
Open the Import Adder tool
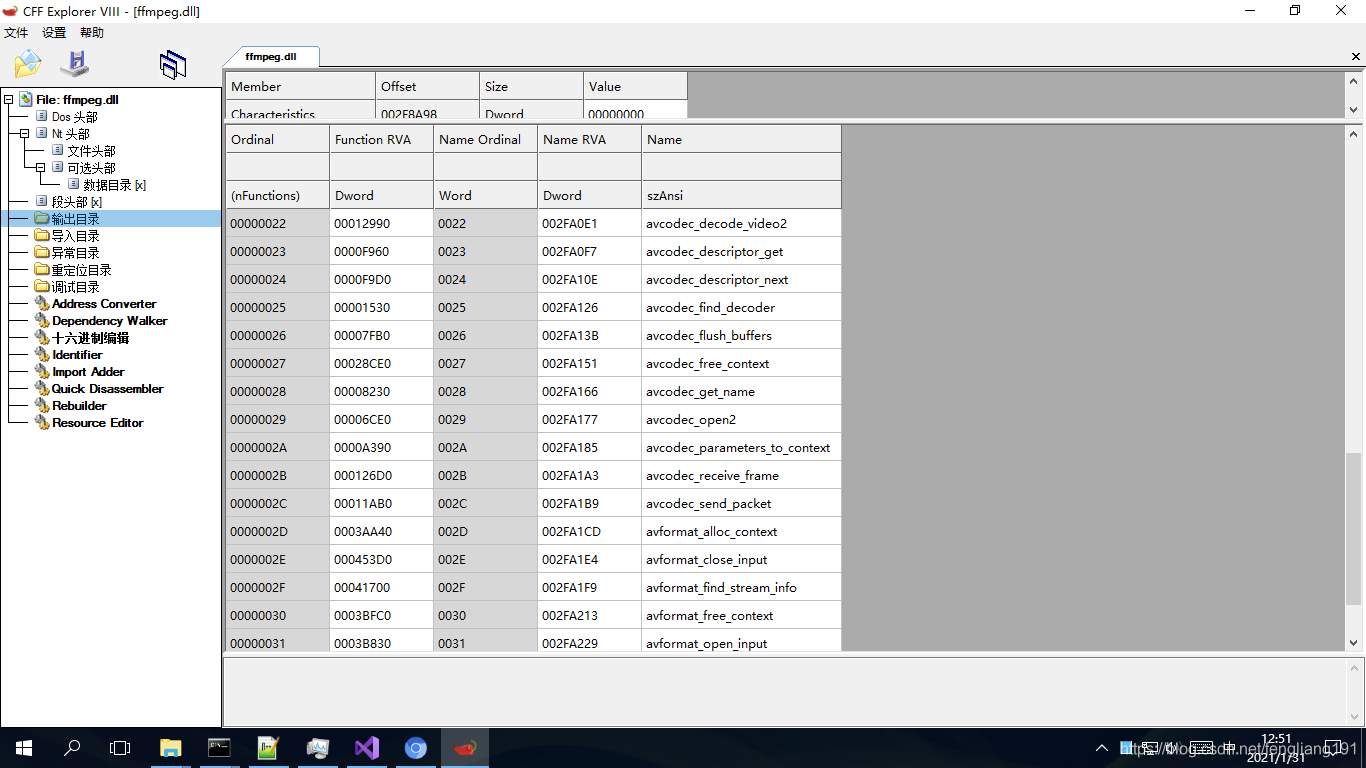88,372
